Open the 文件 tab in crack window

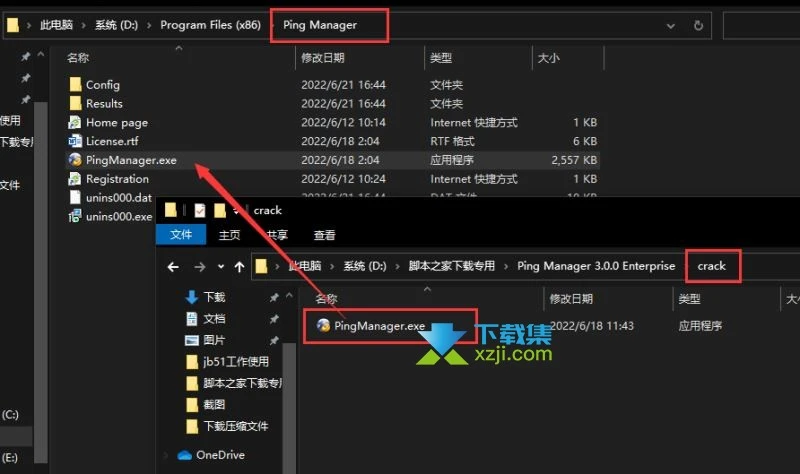(x=181, y=235)
